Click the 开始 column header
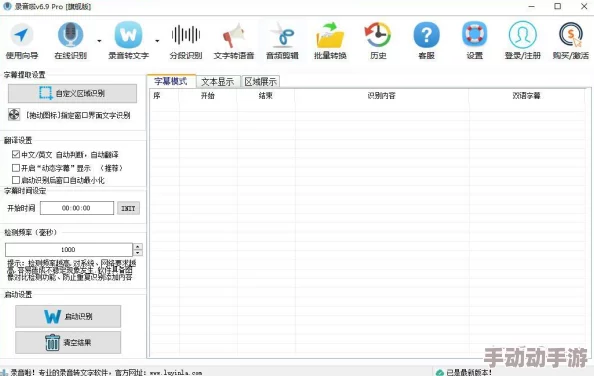The height and width of the screenshot is (376, 594). point(208,96)
